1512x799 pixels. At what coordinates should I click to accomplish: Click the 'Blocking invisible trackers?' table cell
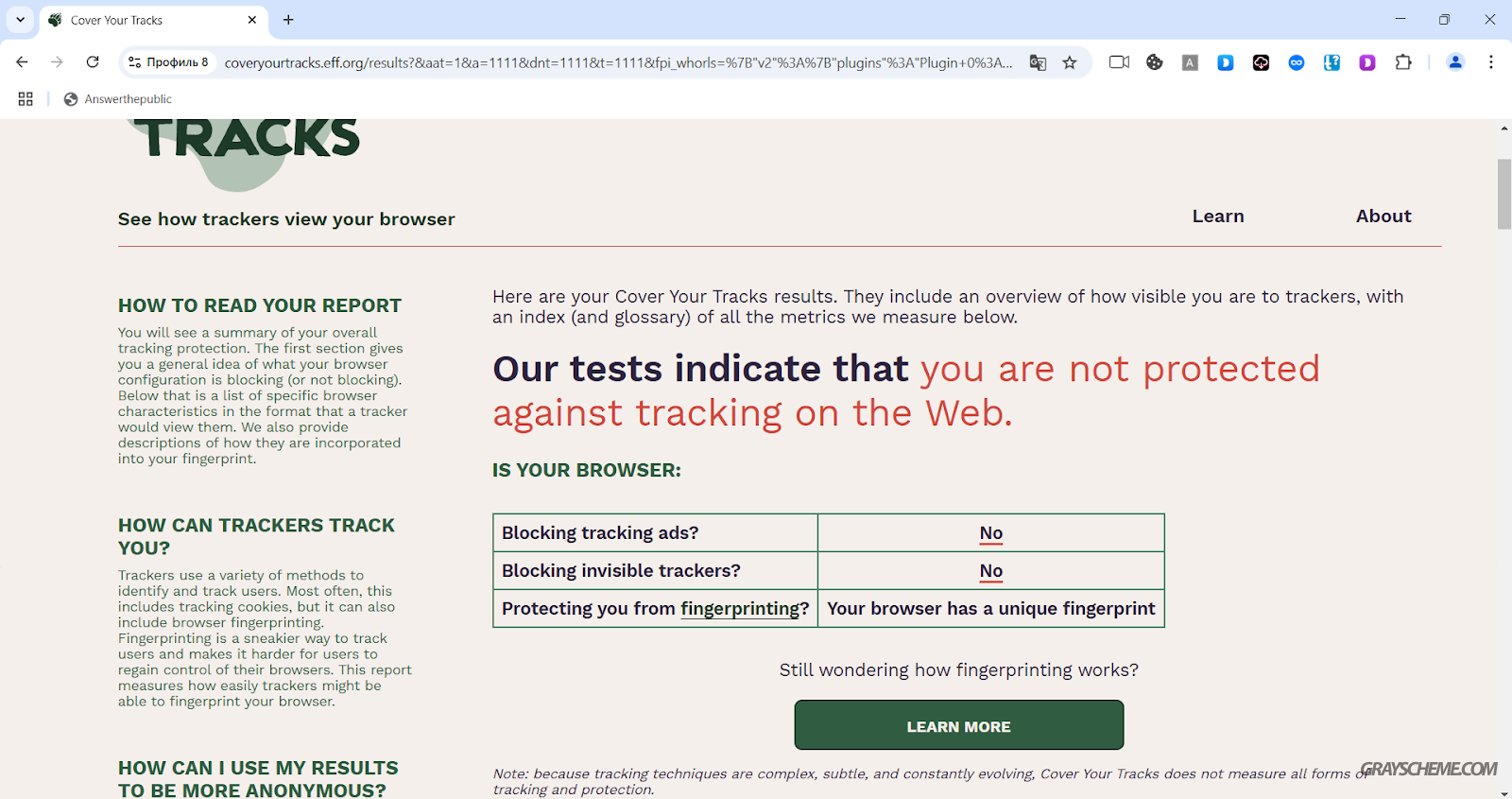(655, 571)
